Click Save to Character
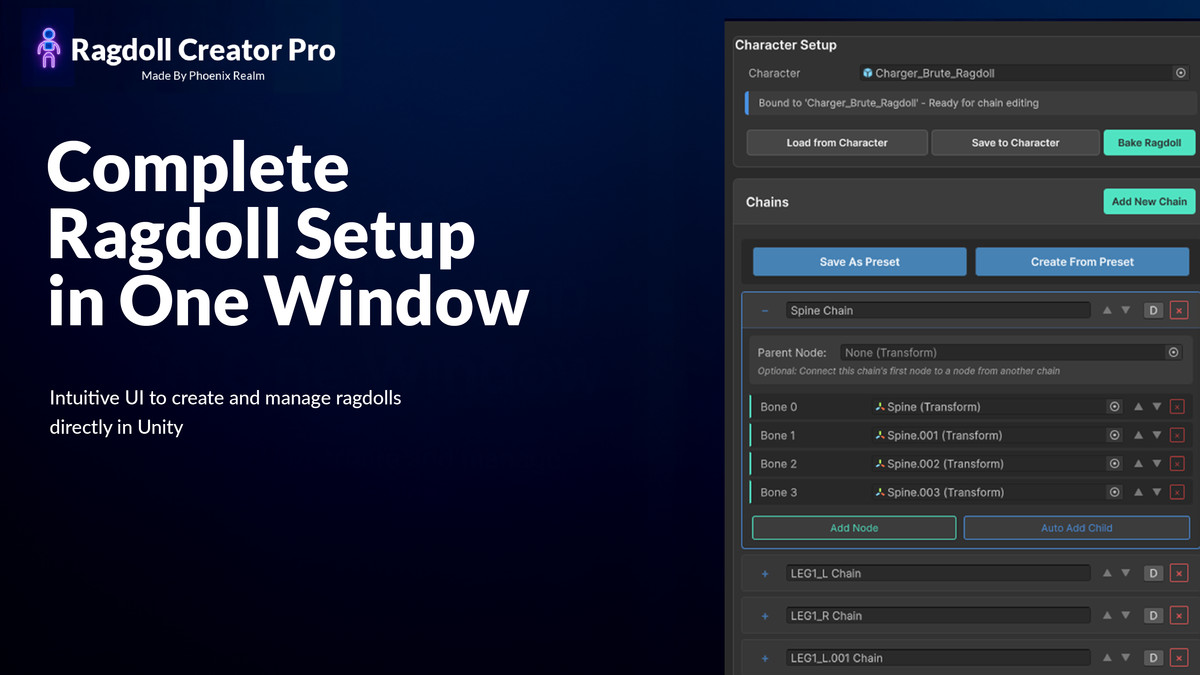Screen dimensions: 1200x675 pos(1014,142)
